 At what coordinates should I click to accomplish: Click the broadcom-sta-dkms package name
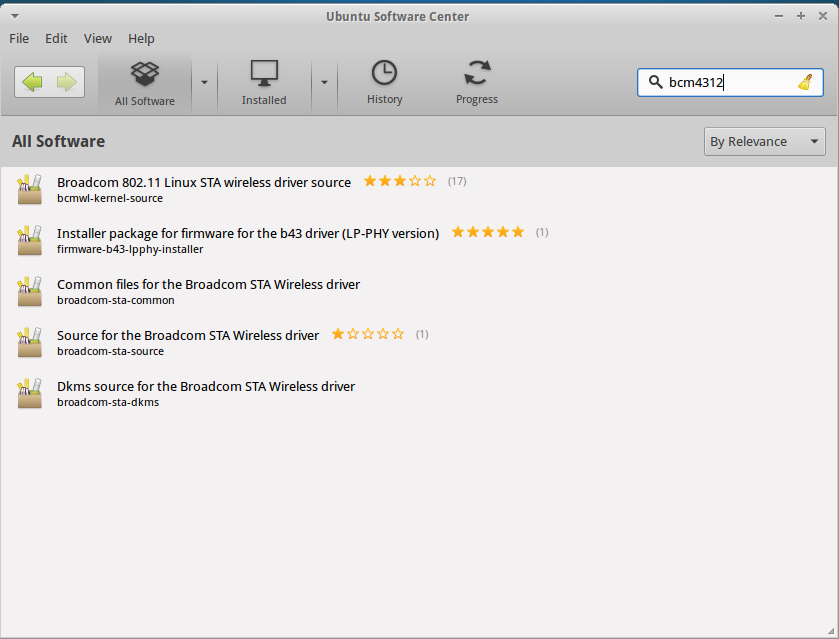108,402
